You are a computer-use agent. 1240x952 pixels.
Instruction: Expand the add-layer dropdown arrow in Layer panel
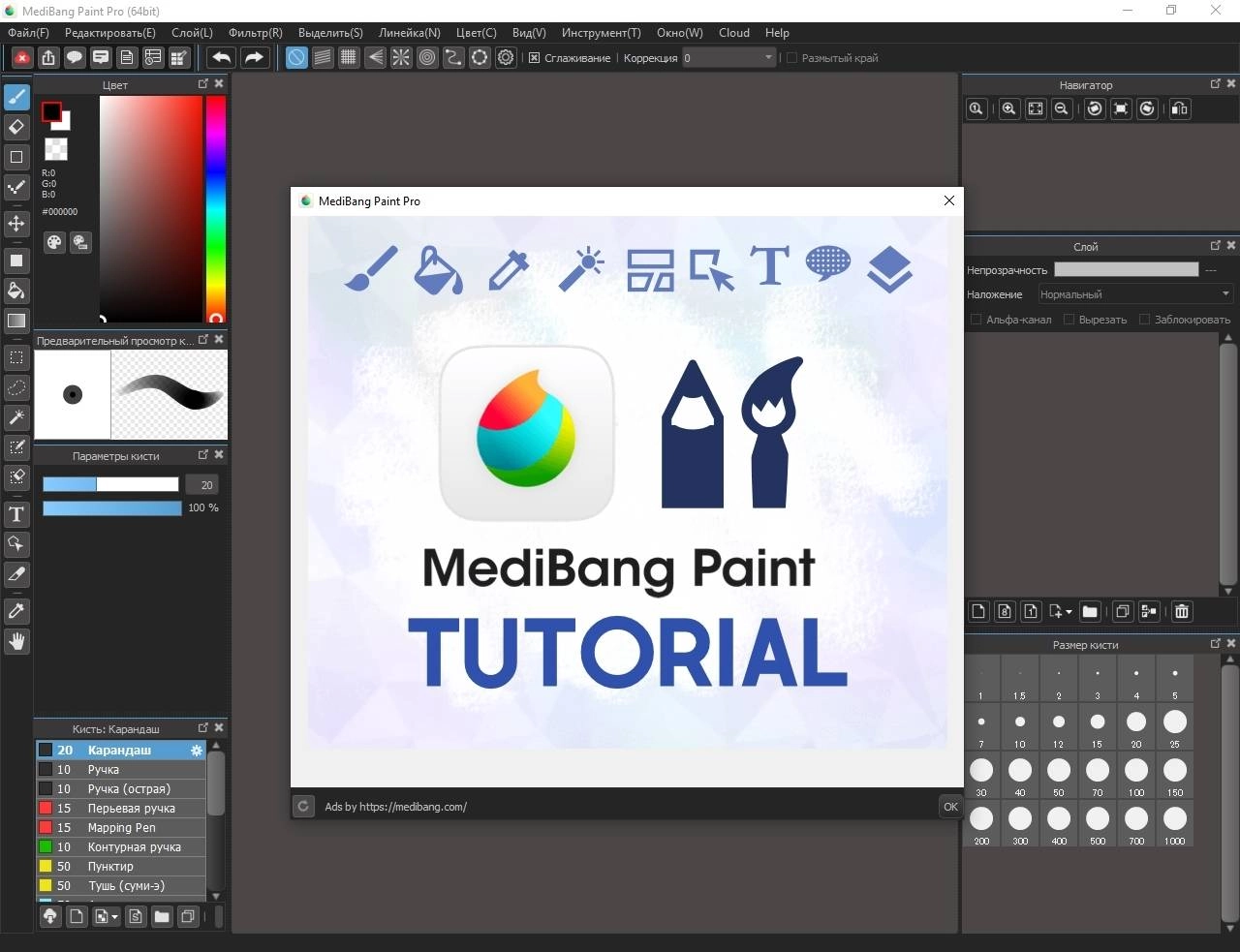pos(1069,612)
